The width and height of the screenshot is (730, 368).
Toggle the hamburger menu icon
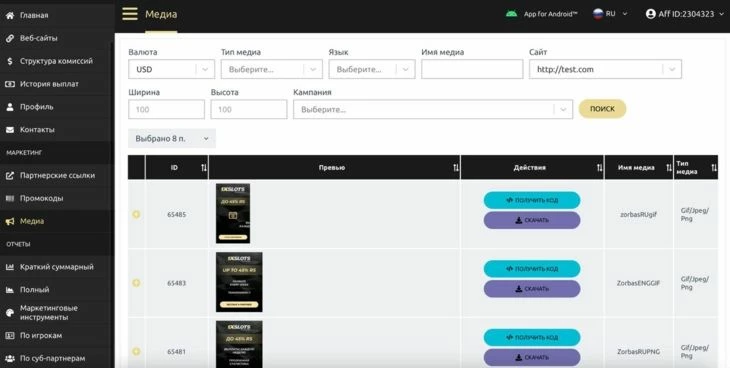click(x=130, y=14)
